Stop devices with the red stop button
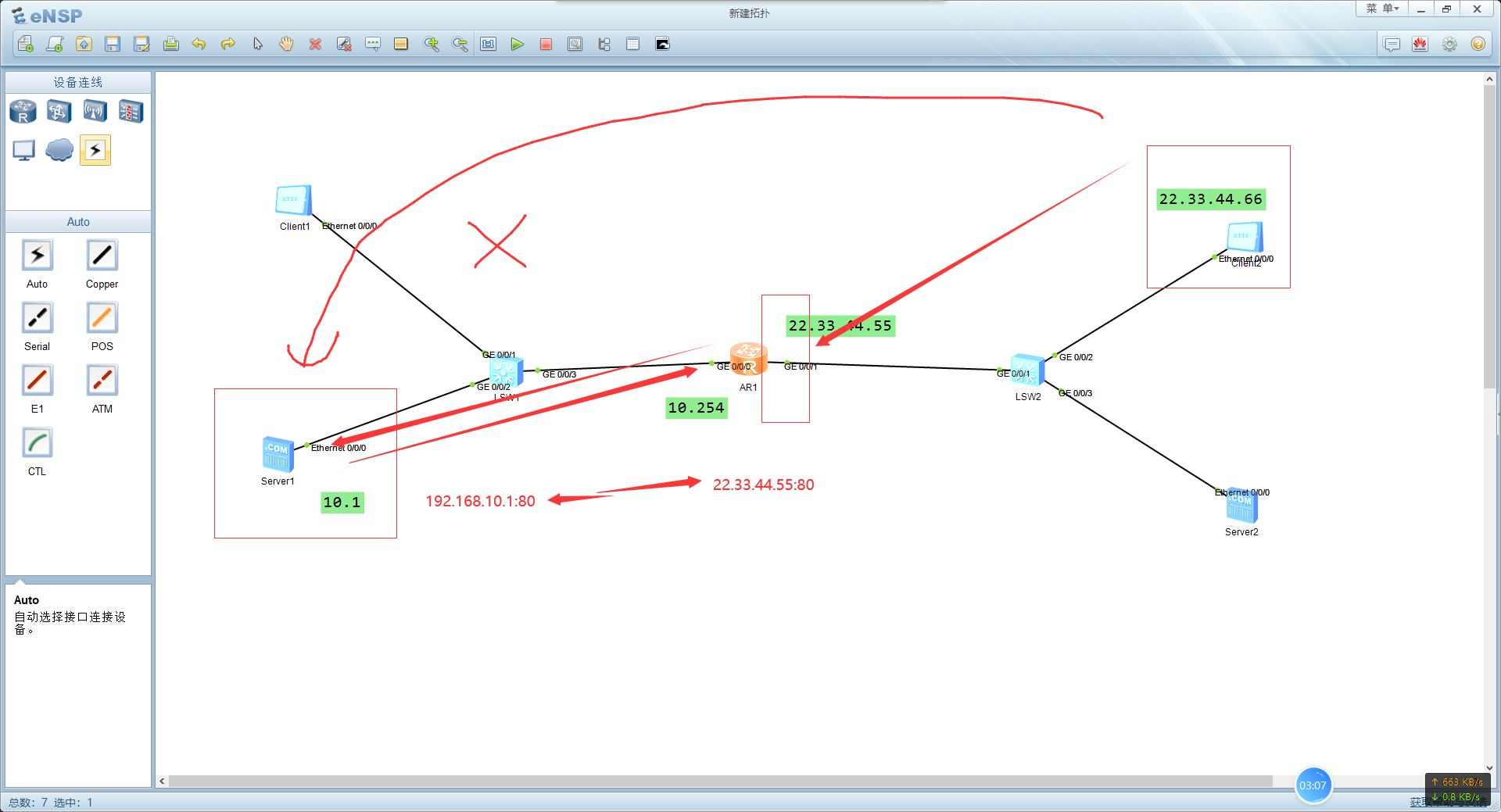1501x812 pixels. 546,44
